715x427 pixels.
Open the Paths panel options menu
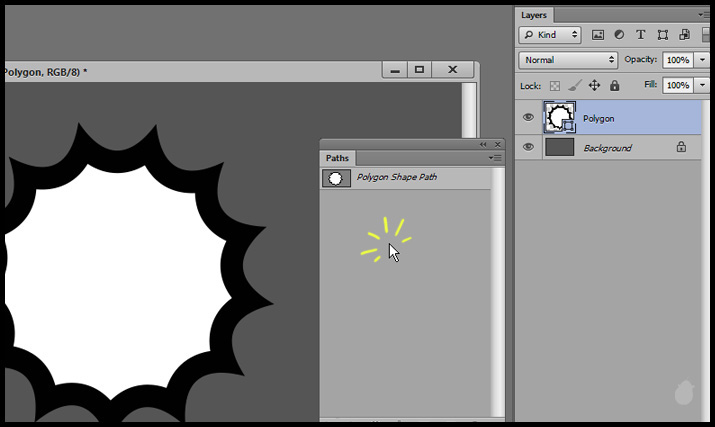[496, 158]
